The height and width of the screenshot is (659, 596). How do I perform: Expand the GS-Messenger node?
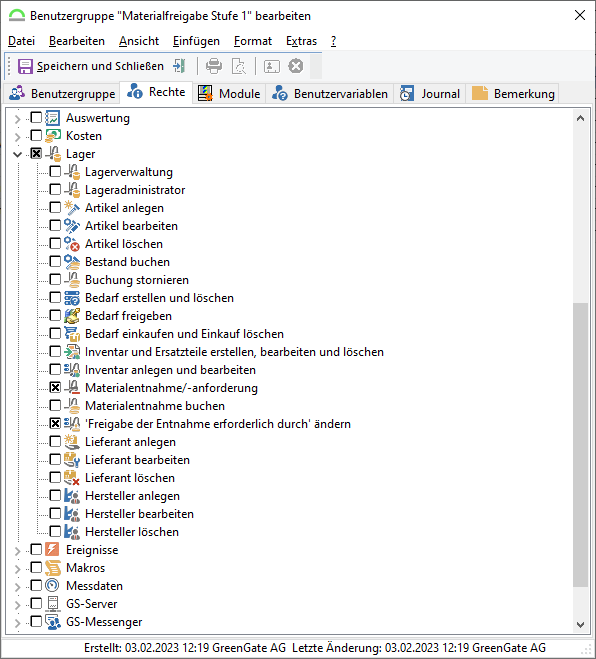(x=17, y=622)
